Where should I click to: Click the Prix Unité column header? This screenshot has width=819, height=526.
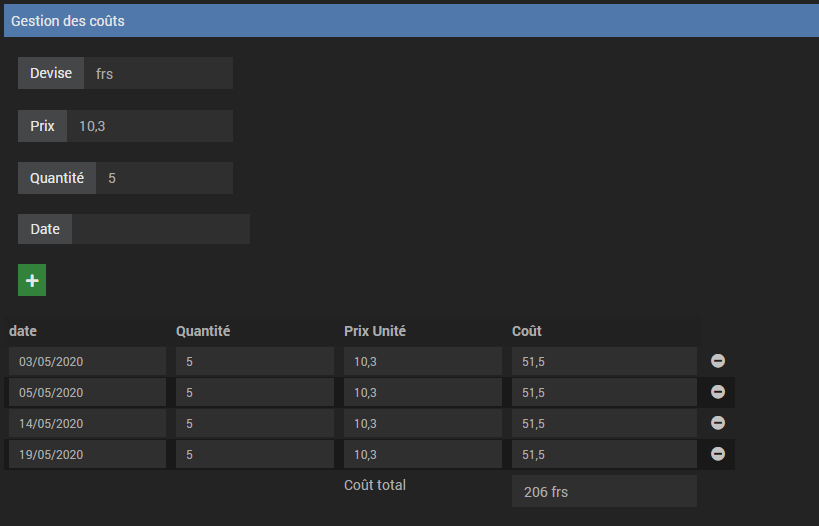pyautogui.click(x=375, y=331)
